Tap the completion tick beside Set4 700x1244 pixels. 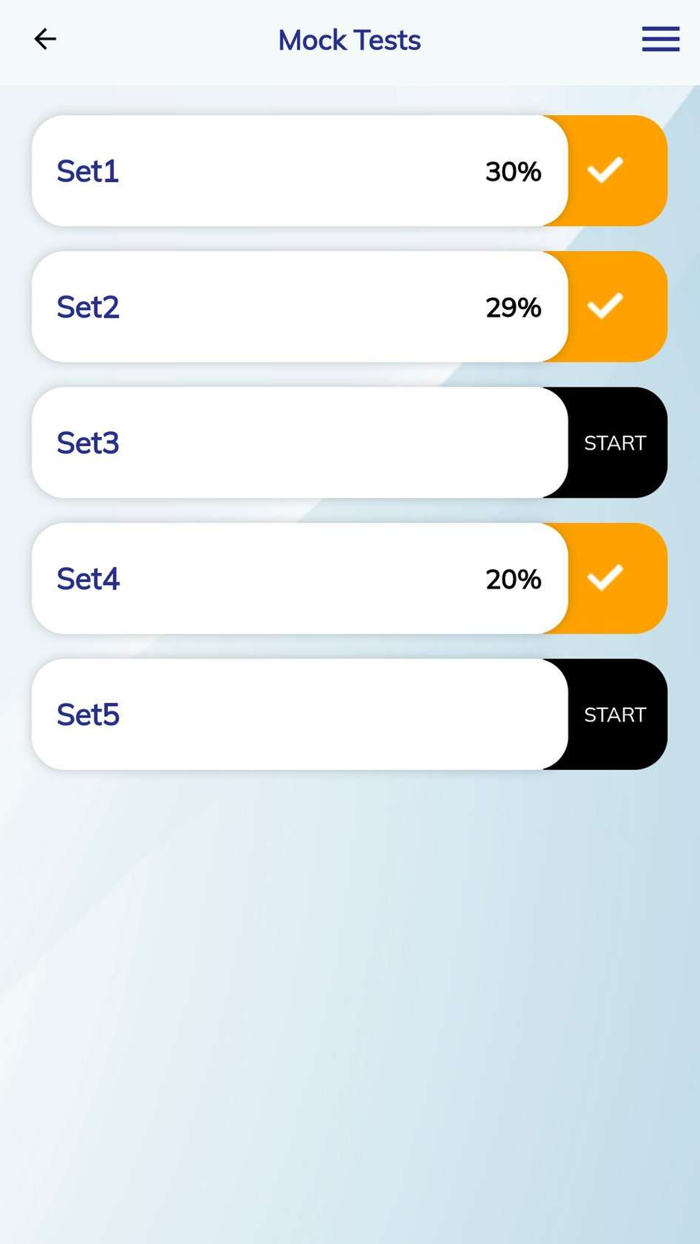(x=605, y=578)
